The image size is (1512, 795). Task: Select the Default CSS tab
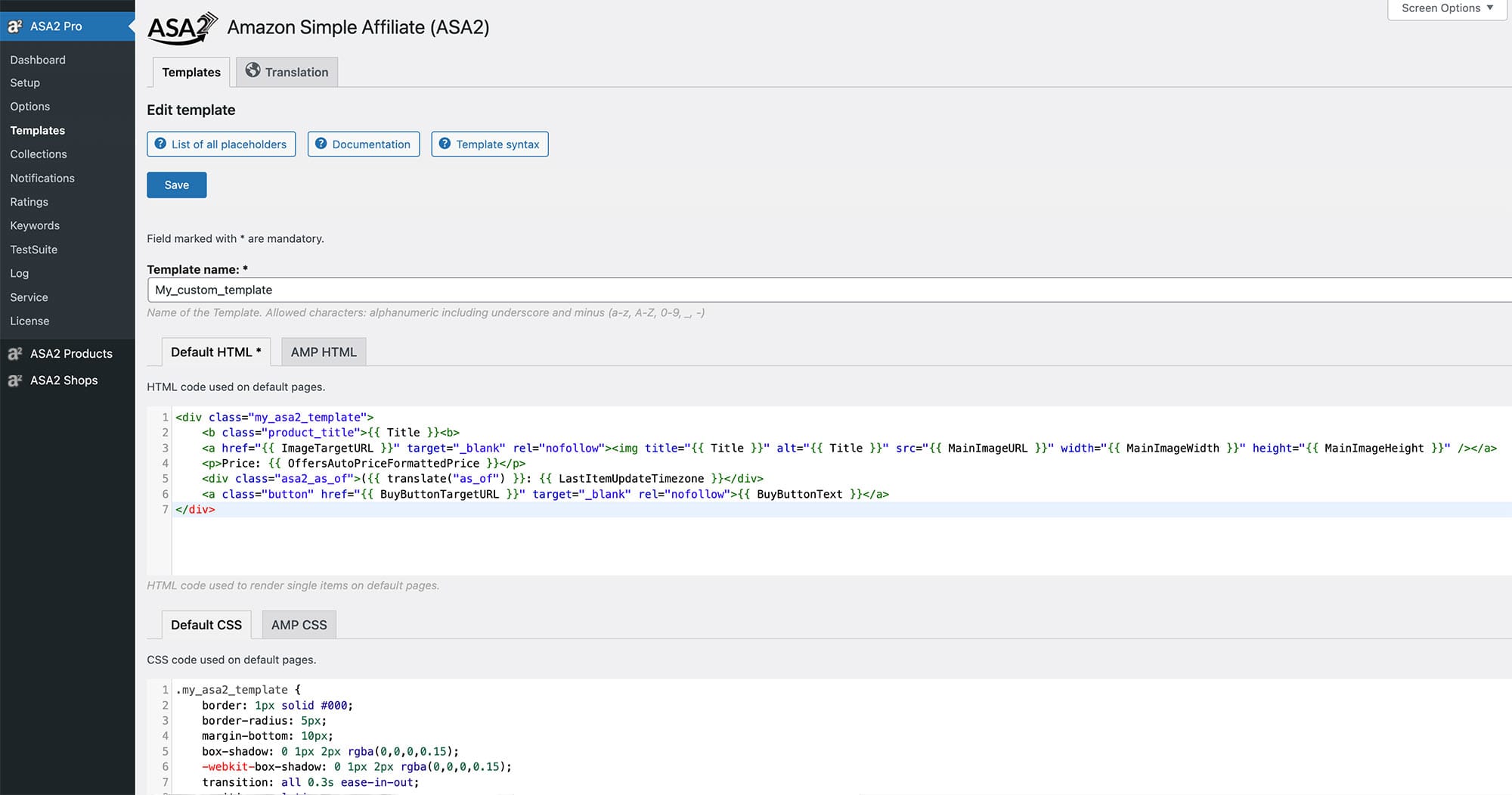pos(206,625)
